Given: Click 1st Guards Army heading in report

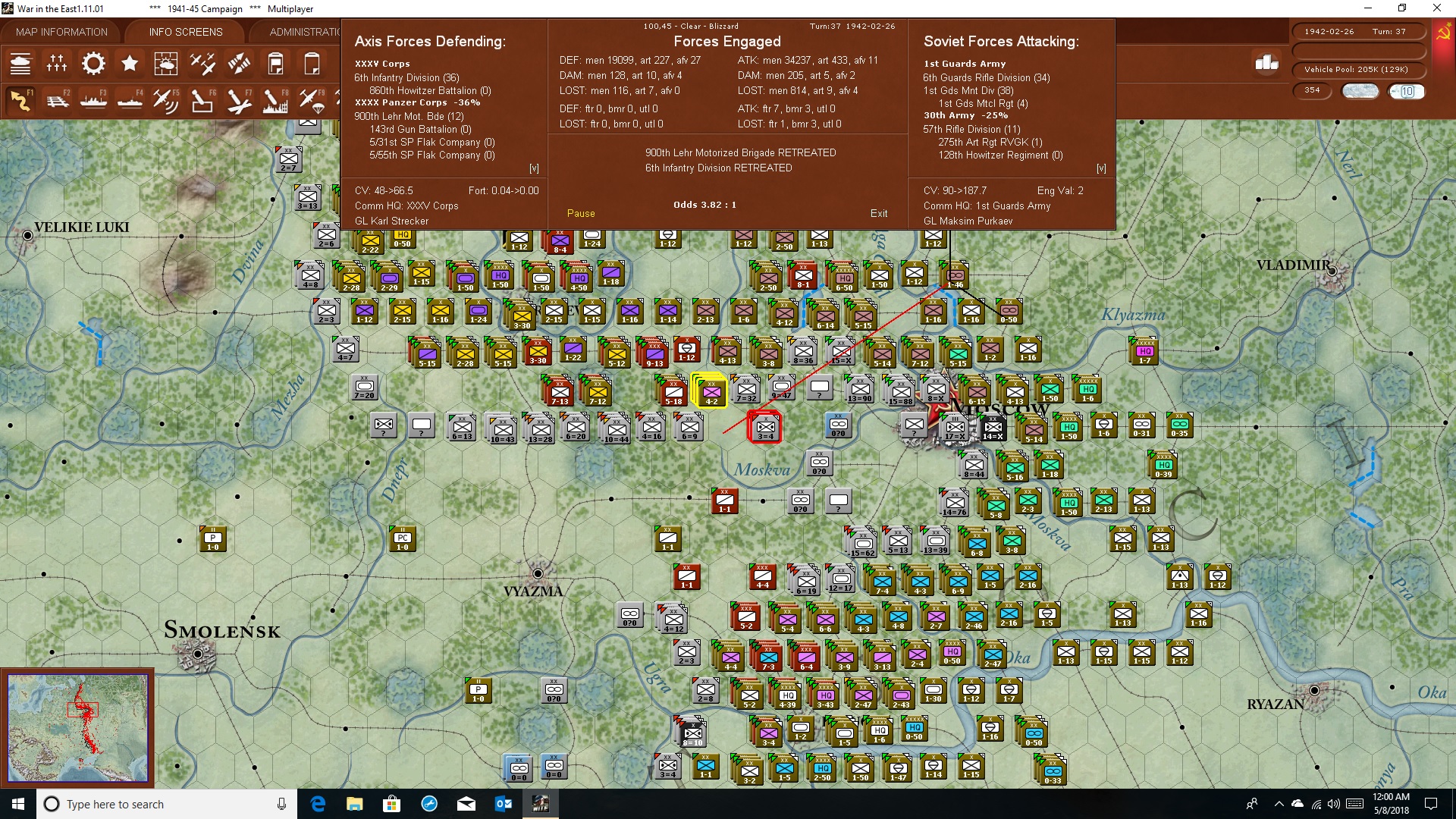Looking at the screenshot, I should [x=965, y=64].
